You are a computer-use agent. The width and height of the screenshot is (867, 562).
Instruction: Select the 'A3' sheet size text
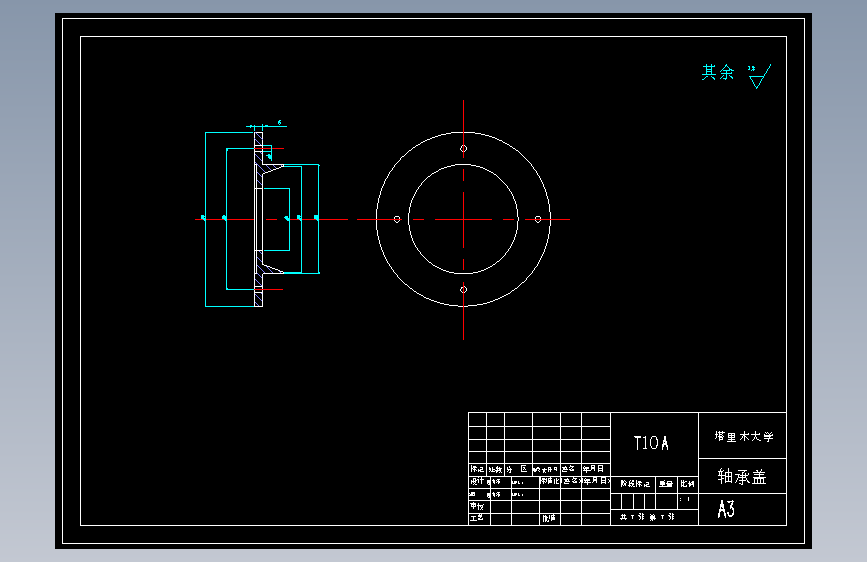coord(726,509)
